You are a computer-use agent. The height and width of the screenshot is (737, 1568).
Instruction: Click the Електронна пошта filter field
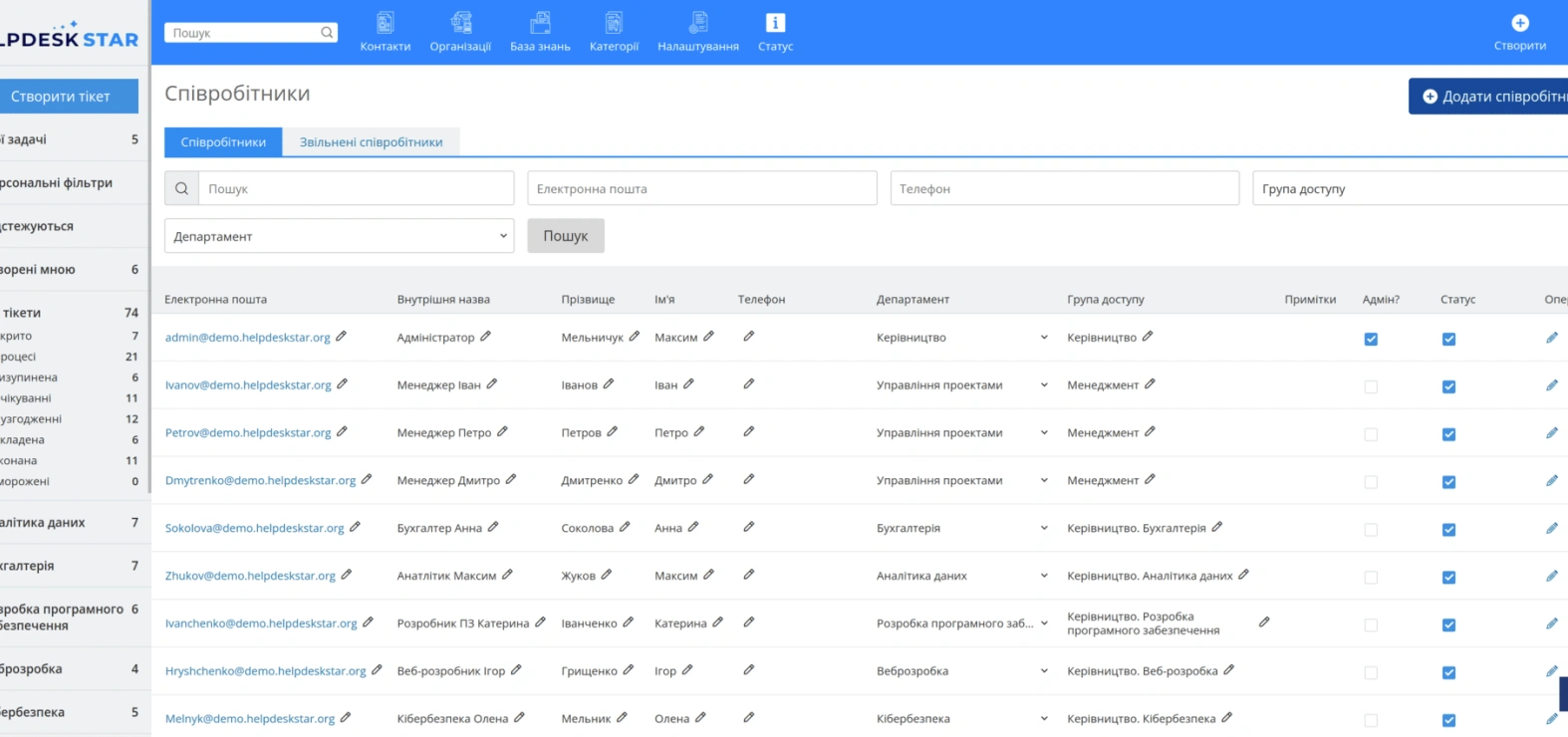(x=702, y=188)
